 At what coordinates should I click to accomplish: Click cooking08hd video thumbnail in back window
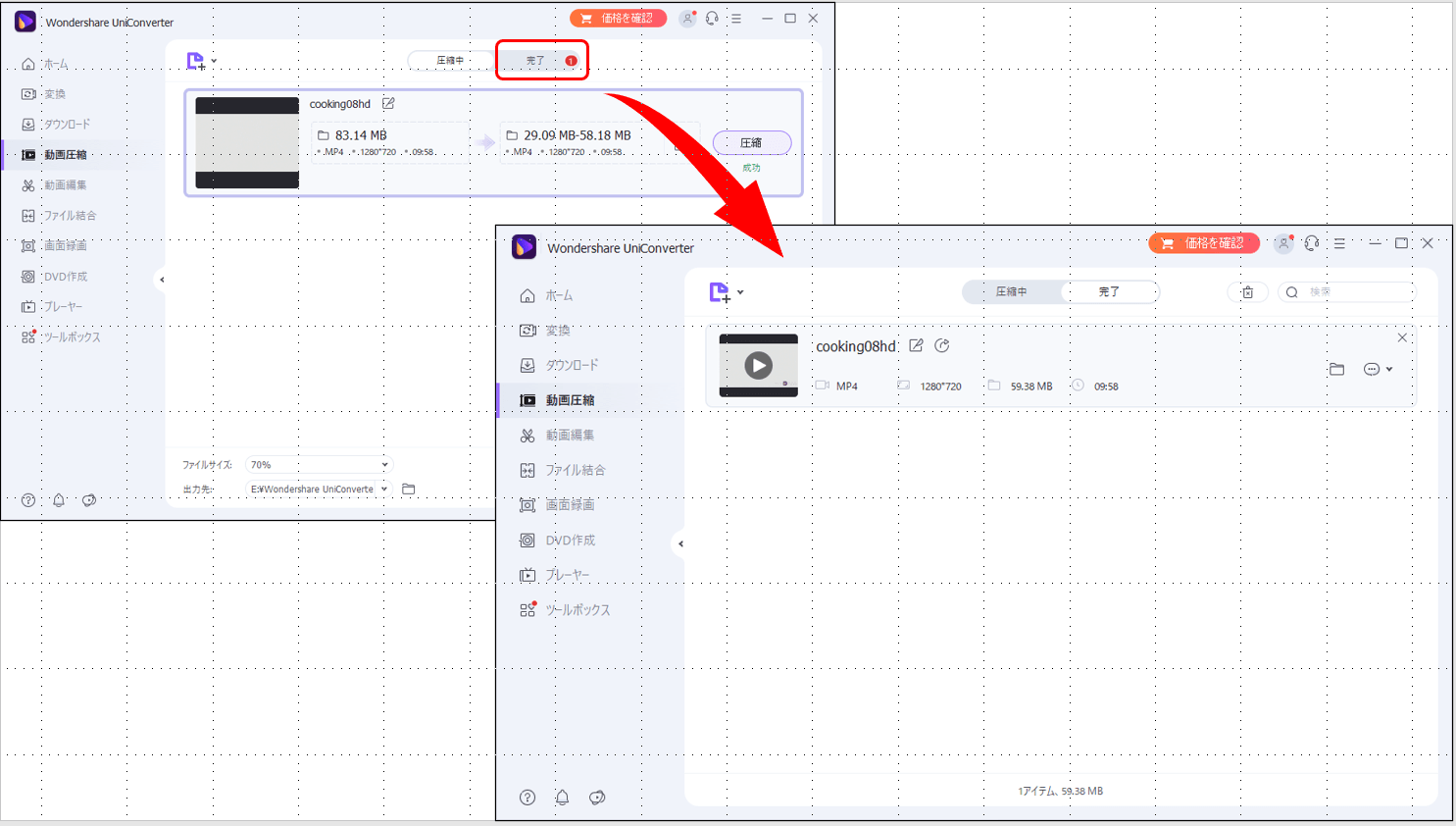click(247, 143)
